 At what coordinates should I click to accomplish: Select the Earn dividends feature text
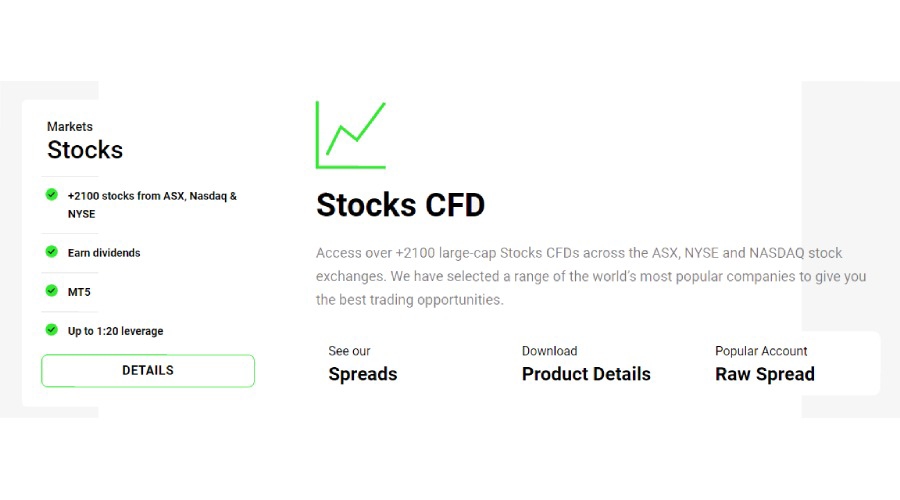tap(104, 253)
